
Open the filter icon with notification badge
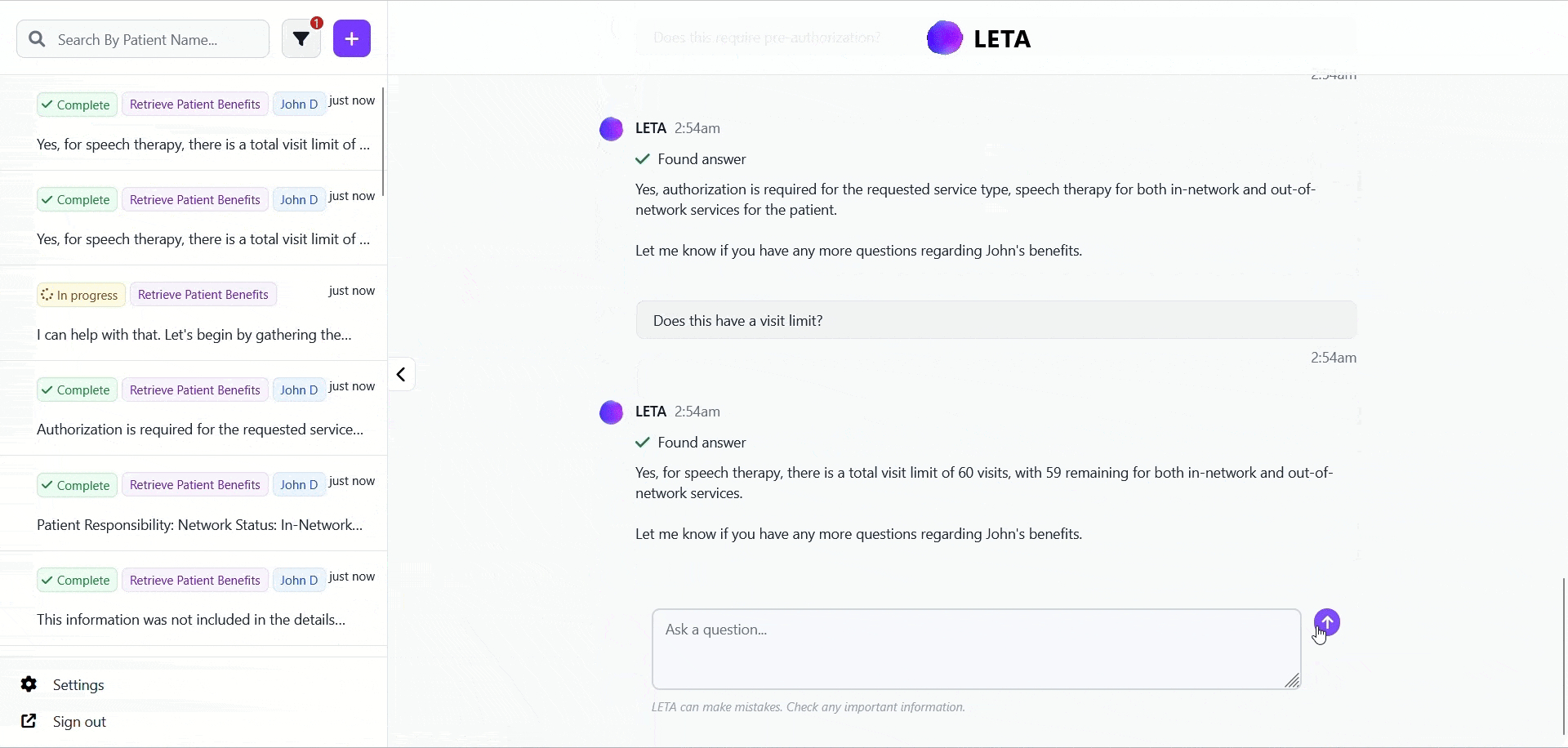tap(301, 39)
